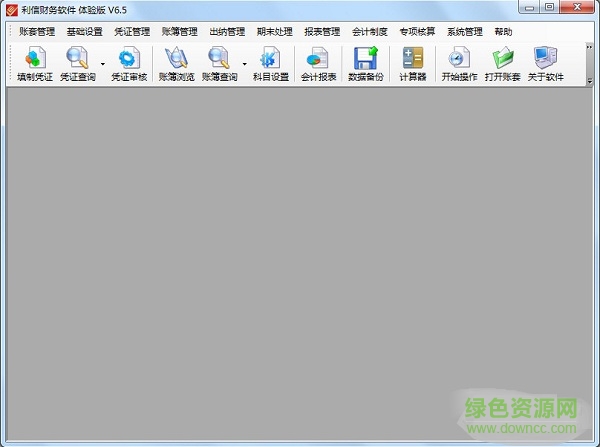Screen dimensions: 600x447
Task: Show 关于软件 computer icon
Action: (546, 64)
